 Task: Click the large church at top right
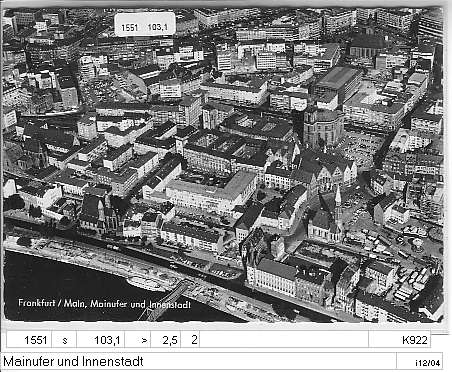click(366, 44)
